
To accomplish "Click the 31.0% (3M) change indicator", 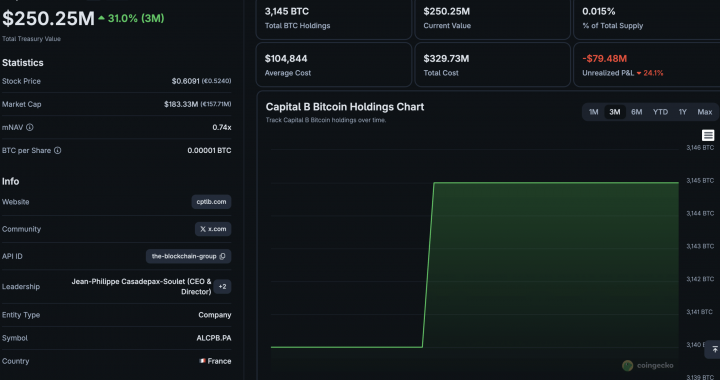I will click(132, 18).
